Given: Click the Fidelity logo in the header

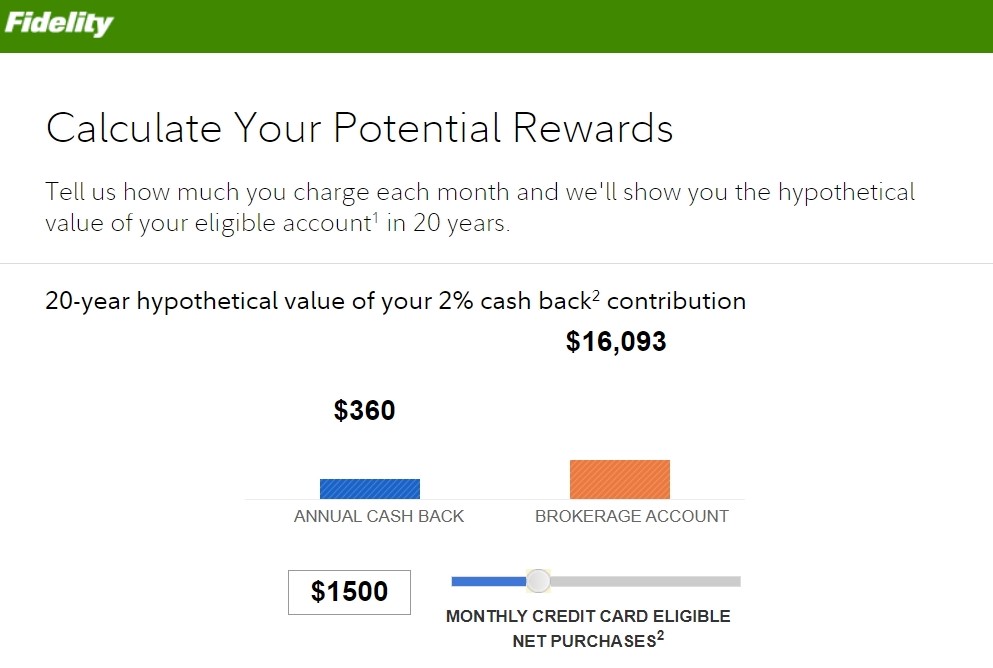Looking at the screenshot, I should coord(58,23).
